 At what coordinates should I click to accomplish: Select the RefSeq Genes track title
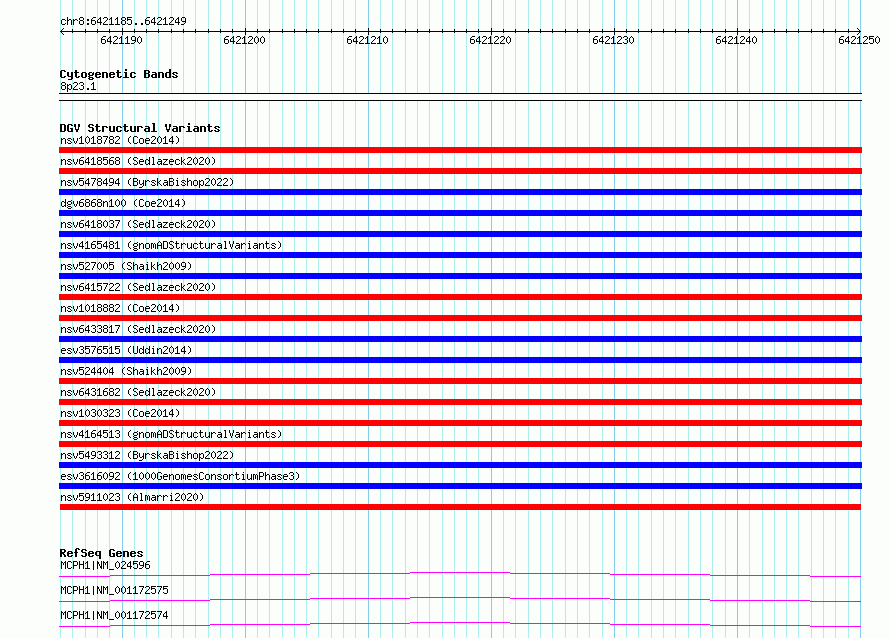pyautogui.click(x=101, y=553)
